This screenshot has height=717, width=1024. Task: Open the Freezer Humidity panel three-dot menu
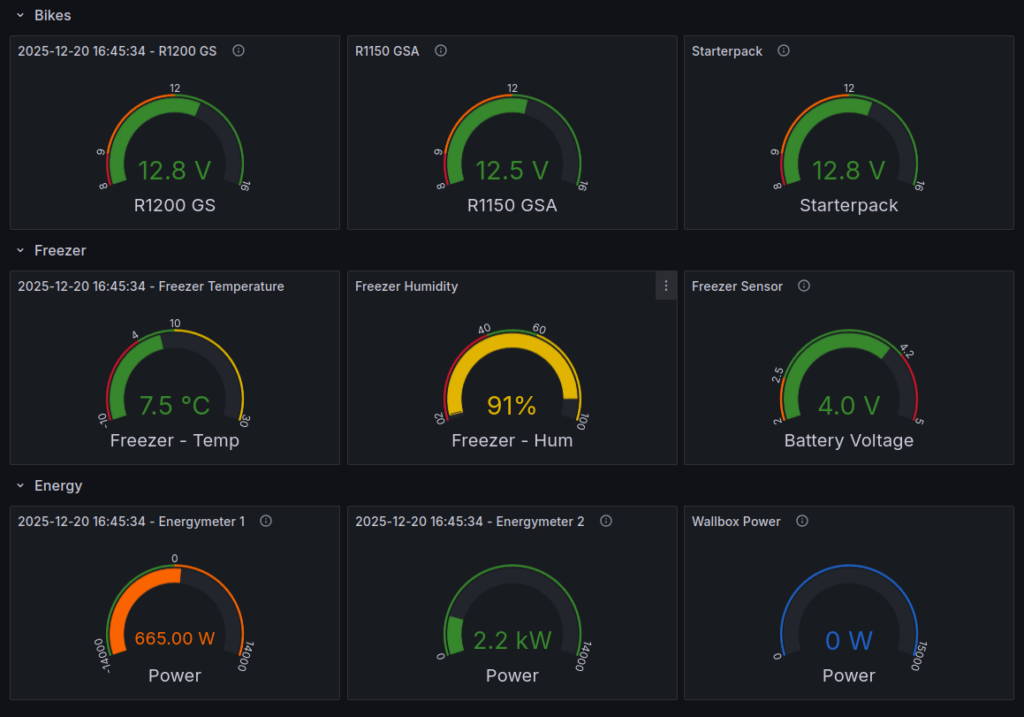(x=666, y=286)
